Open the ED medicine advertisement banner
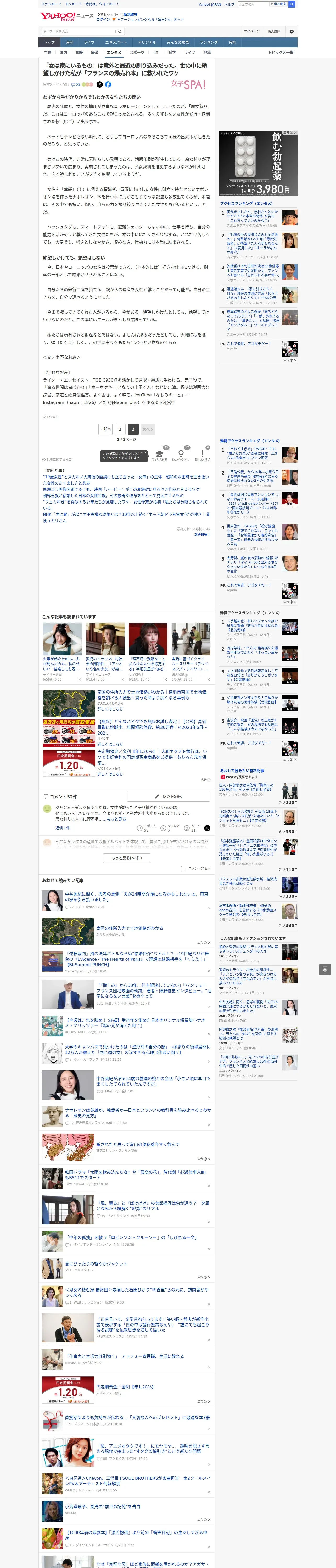 (258, 163)
